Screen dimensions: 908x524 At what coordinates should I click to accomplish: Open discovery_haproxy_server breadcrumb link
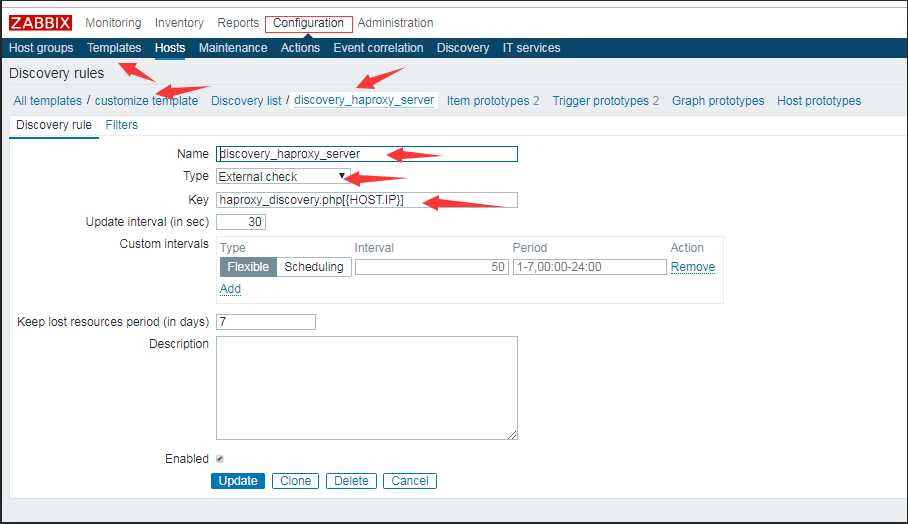364,100
